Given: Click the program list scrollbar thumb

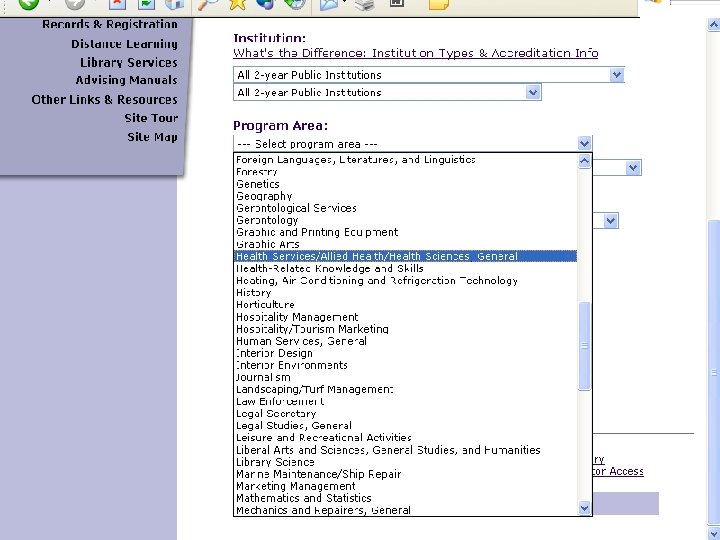Looking at the screenshot, I should 584,346.
